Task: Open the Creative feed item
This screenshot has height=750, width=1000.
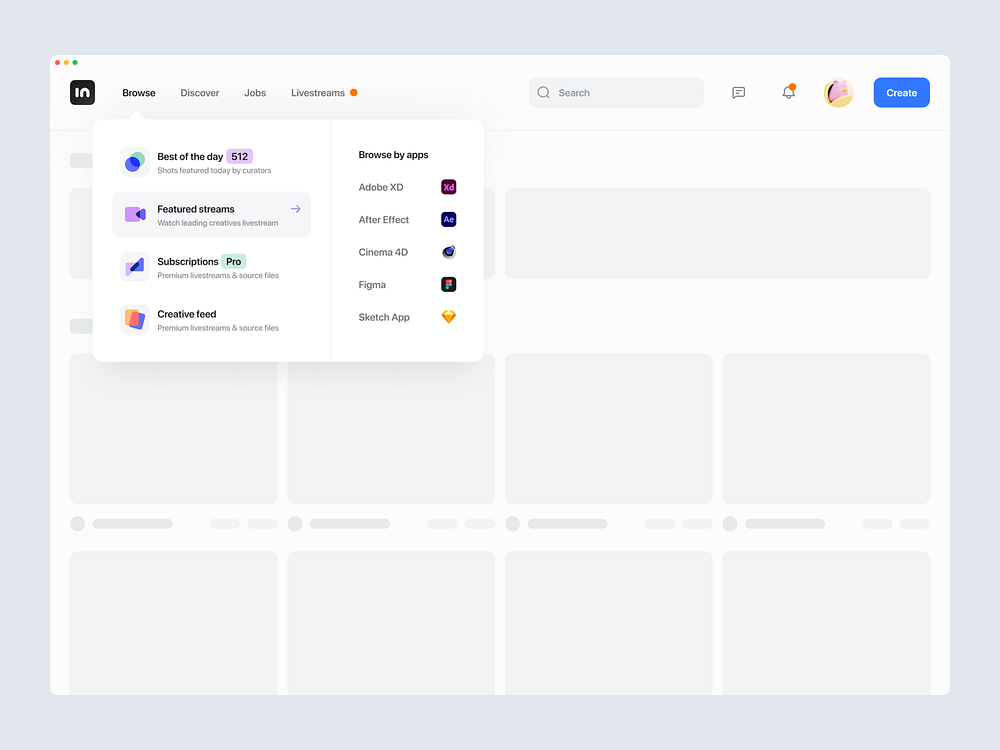Action: coord(212,320)
